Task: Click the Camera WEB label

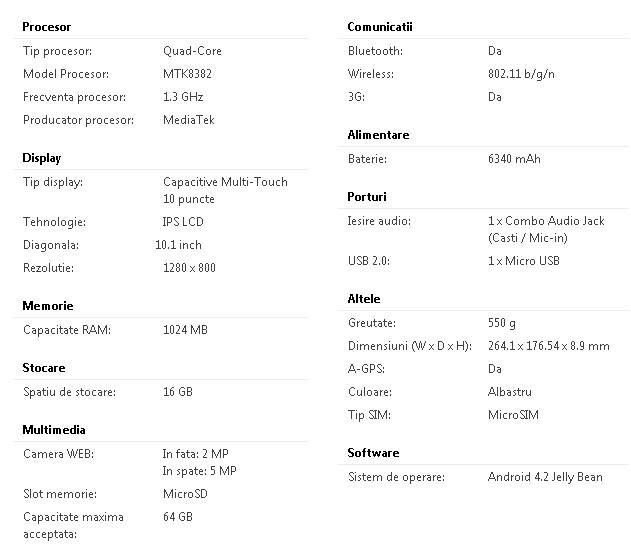Action: coord(58,454)
